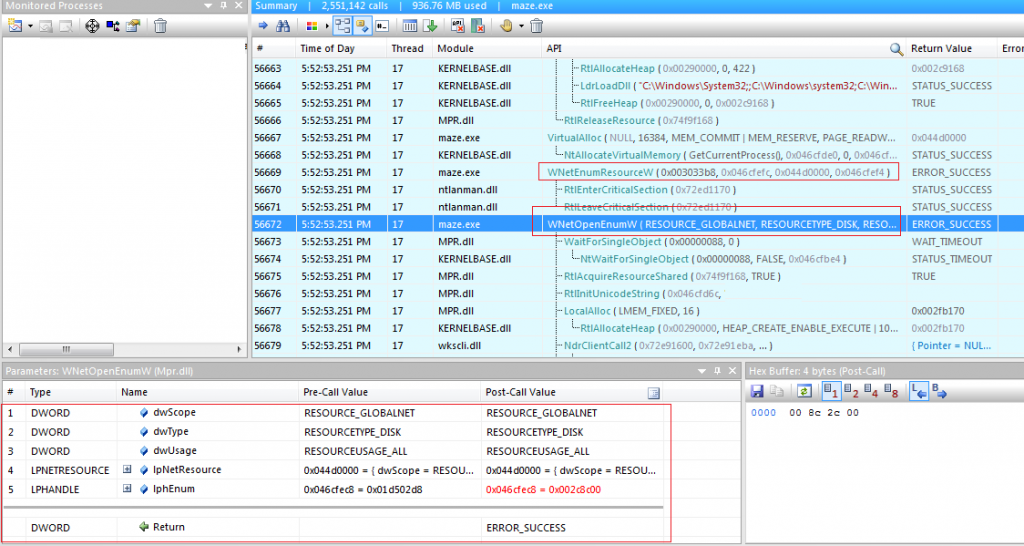
Task: Expand the lpNetResource parameter node
Action: pos(127,470)
